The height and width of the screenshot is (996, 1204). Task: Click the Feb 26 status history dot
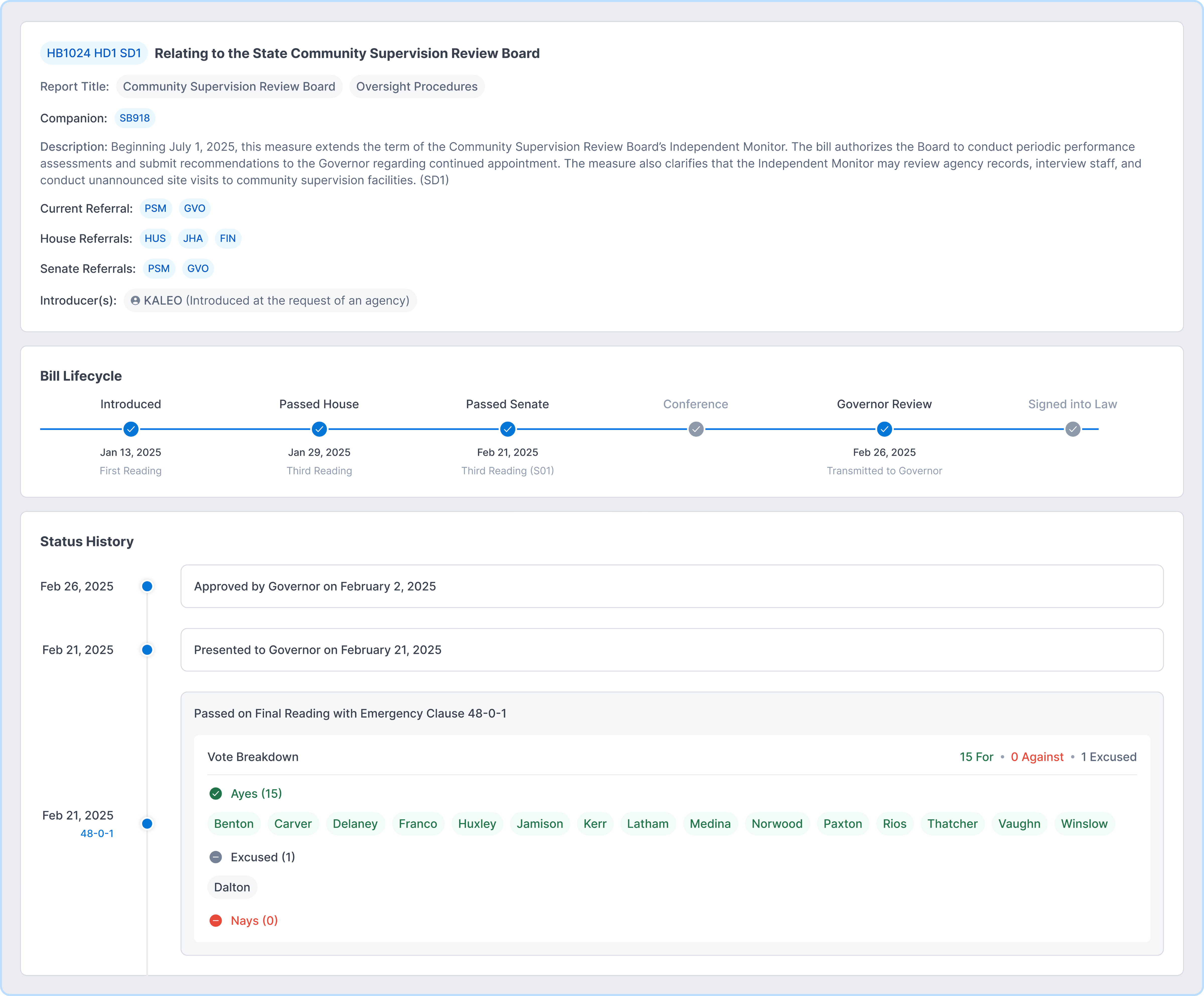pyautogui.click(x=148, y=586)
